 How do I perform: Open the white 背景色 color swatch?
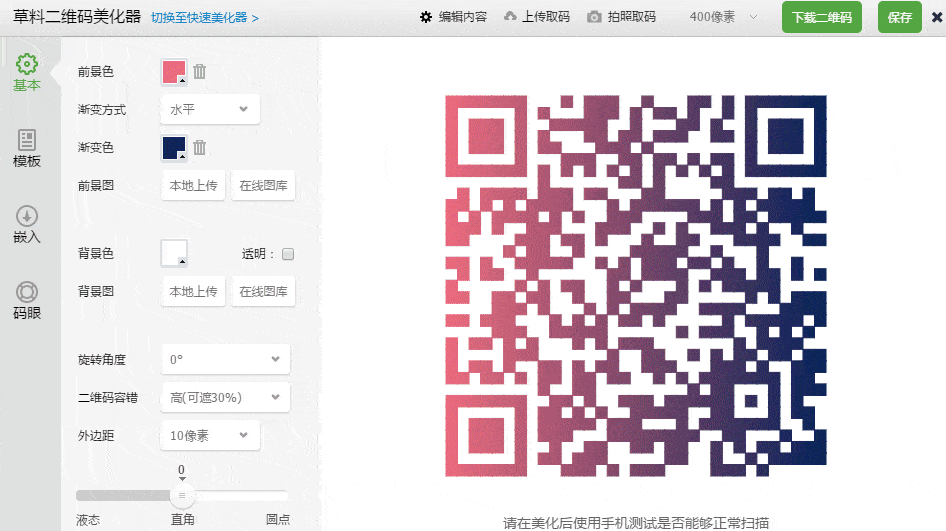(174, 253)
